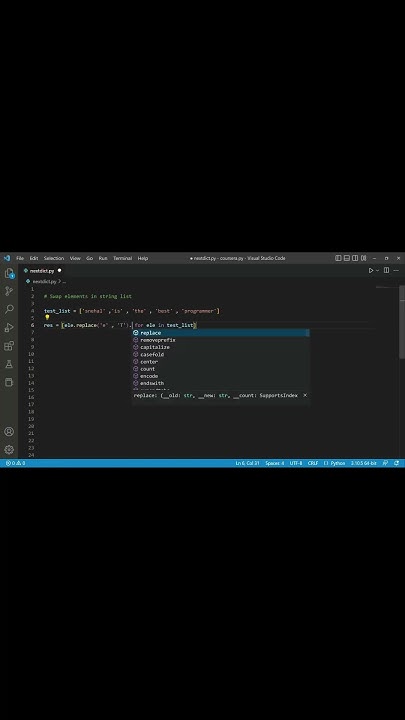Click line number 10 in gutter
Screen dimensions: 405x720
click(x=31, y=354)
